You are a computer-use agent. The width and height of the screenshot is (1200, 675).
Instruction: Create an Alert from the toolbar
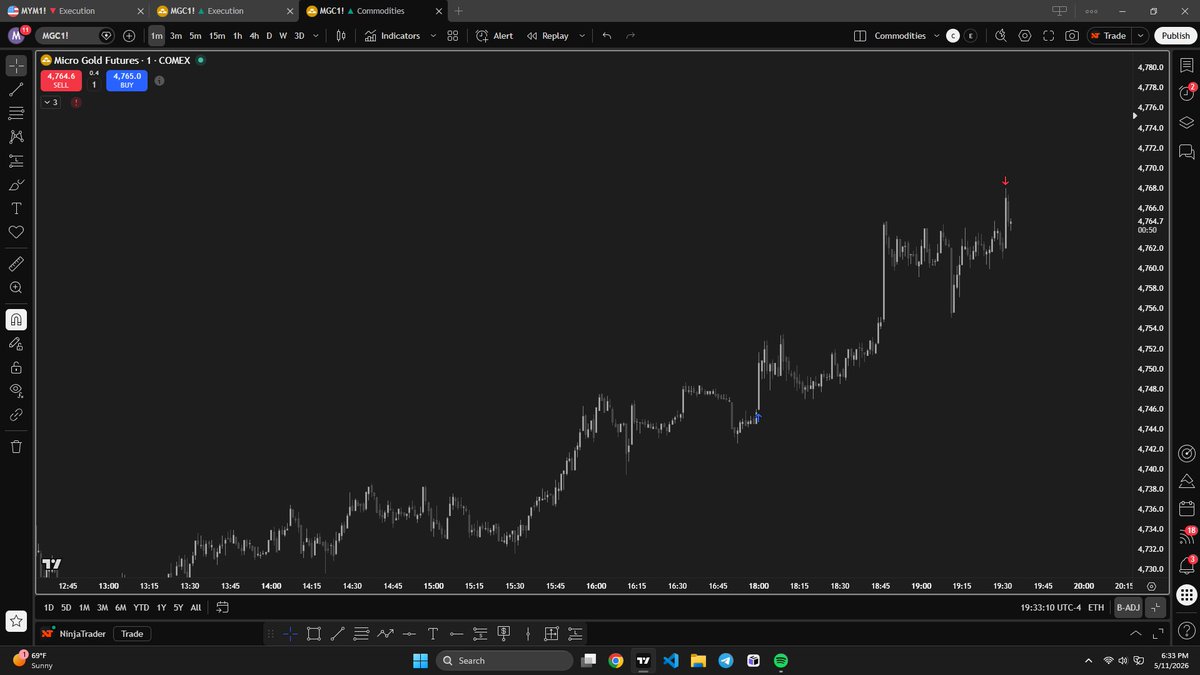point(494,35)
